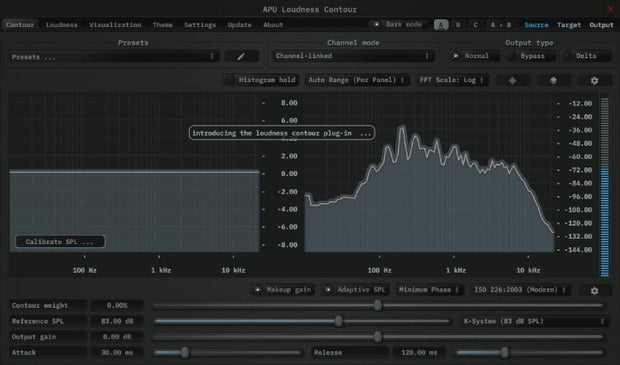Click Contour weight 0.00% value field
620x365 pixels.
[x=117, y=305]
